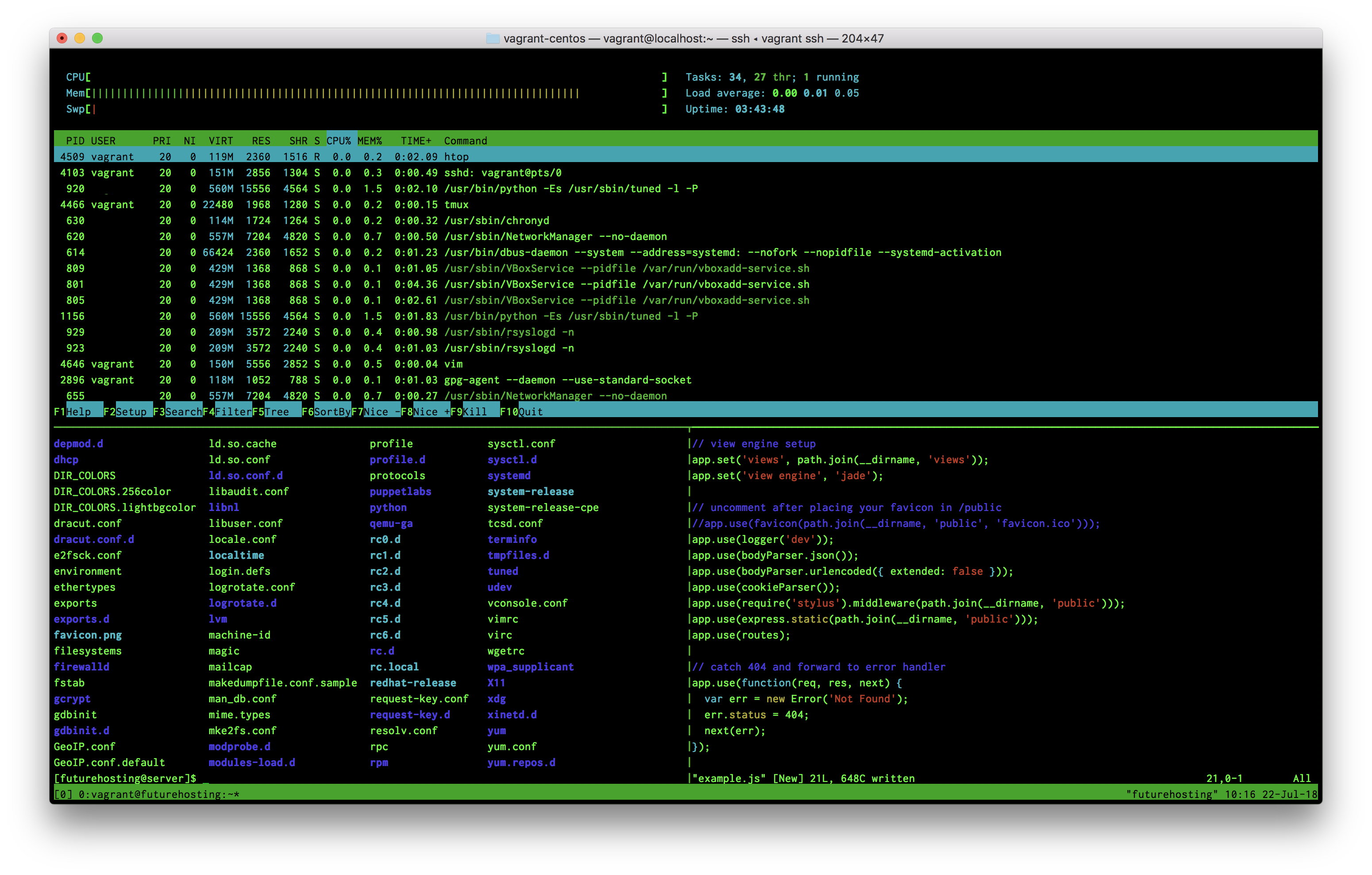Click the red close window button
Viewport: 1372px width, 875px height.
62,38
